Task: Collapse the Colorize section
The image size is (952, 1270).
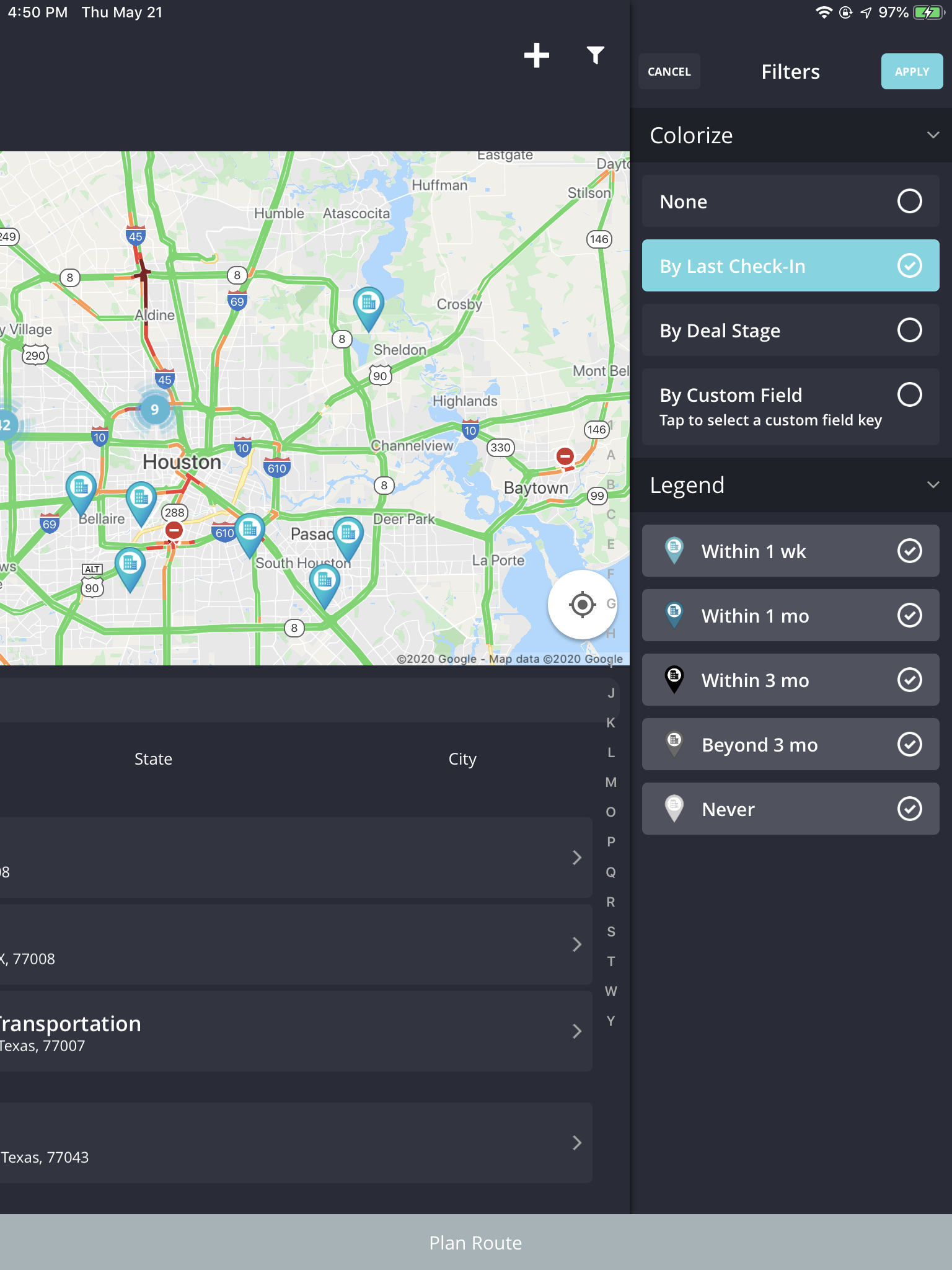Action: (x=933, y=135)
